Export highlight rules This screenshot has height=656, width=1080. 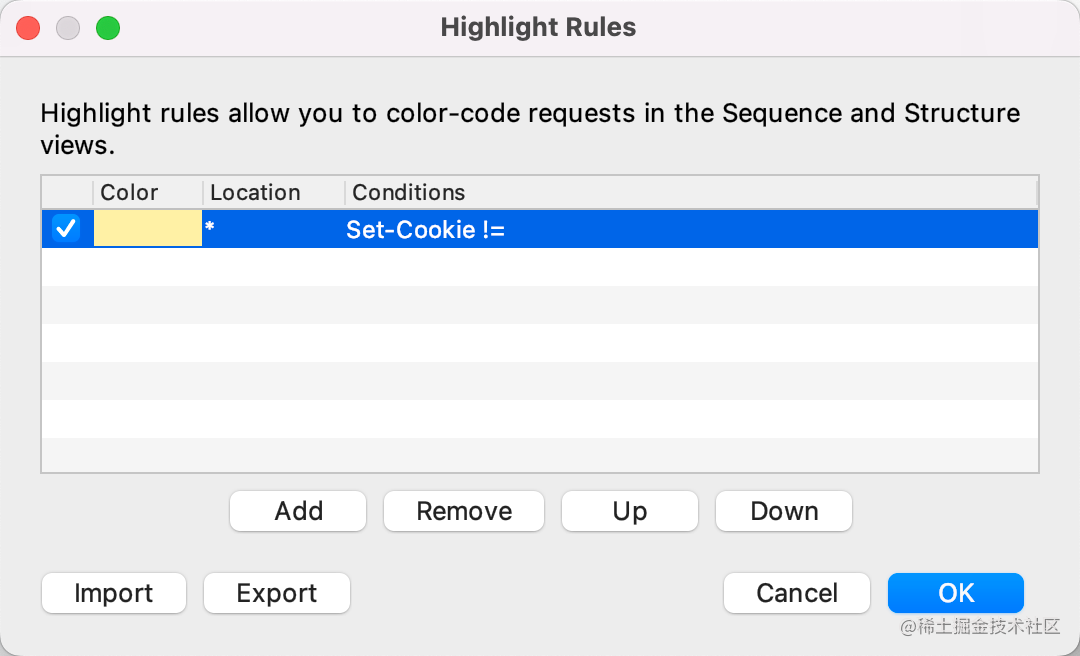[x=277, y=593]
